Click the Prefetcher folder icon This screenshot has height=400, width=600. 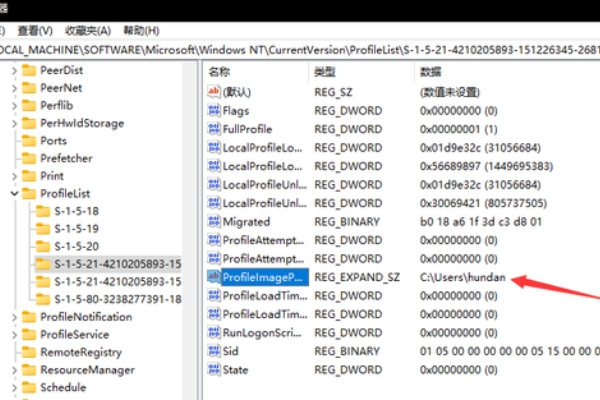[x=28, y=158]
